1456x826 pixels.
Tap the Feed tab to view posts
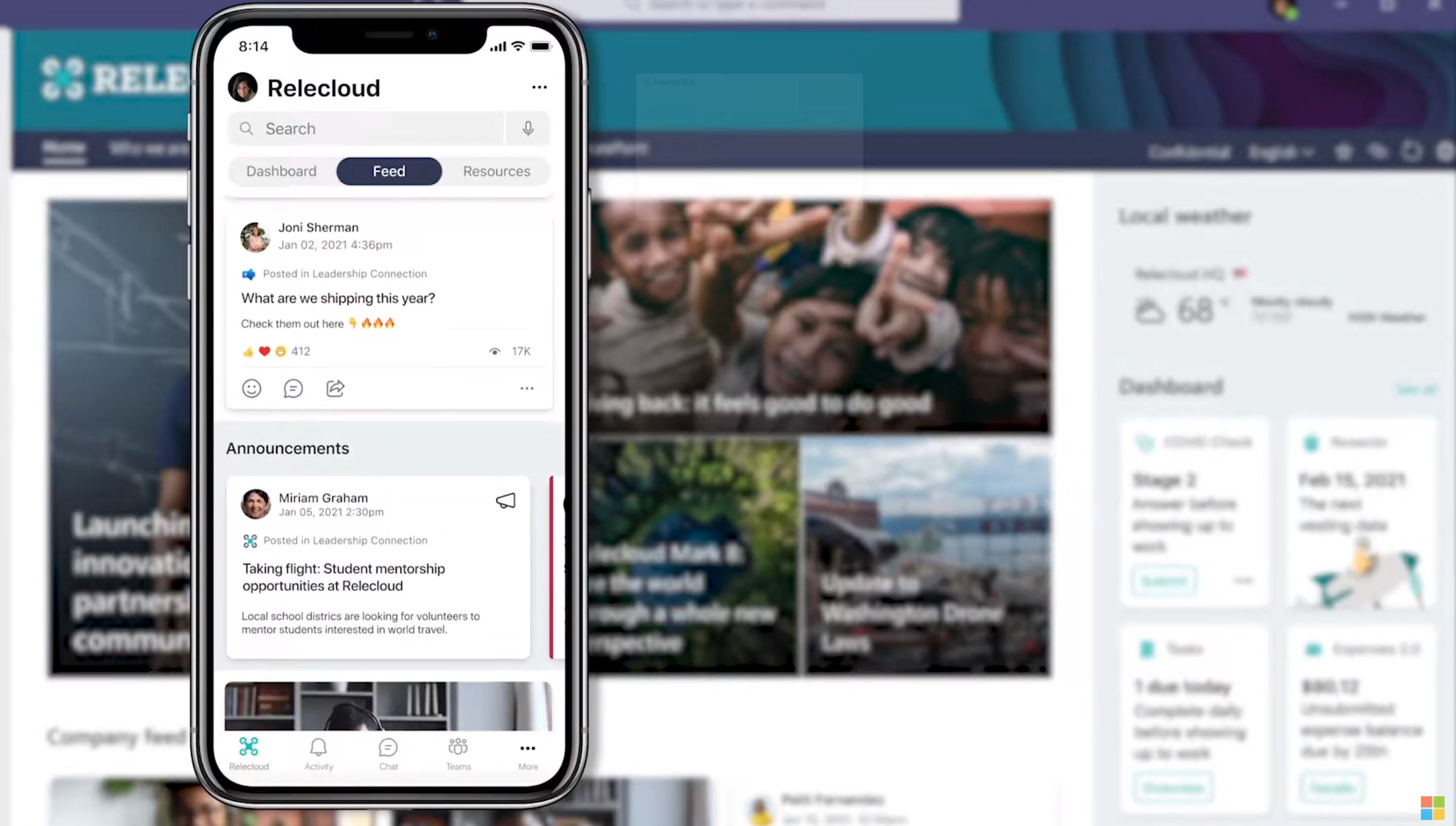pyautogui.click(x=389, y=171)
